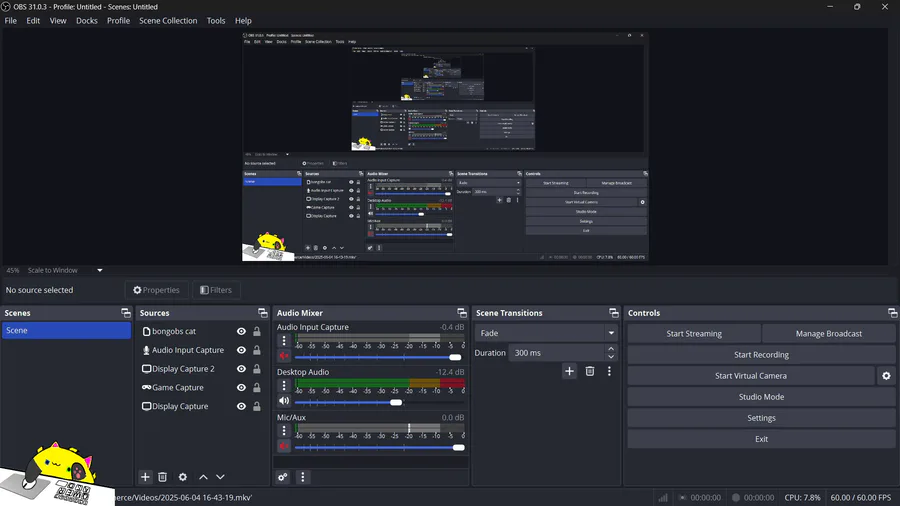
Task: Open the Scene Collection menu
Action: coord(168,21)
